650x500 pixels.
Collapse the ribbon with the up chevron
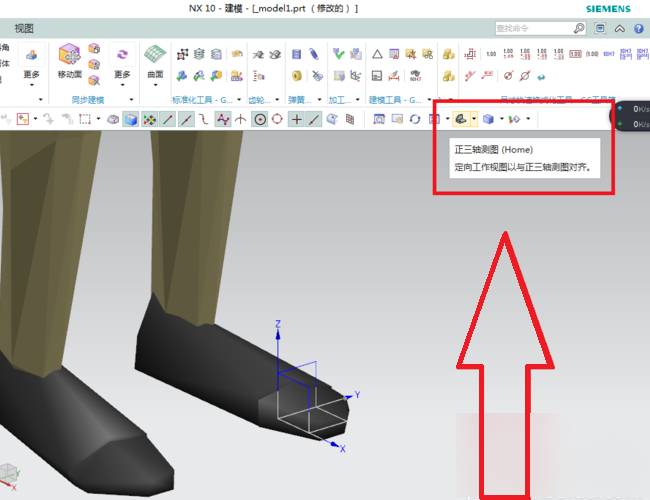point(619,29)
